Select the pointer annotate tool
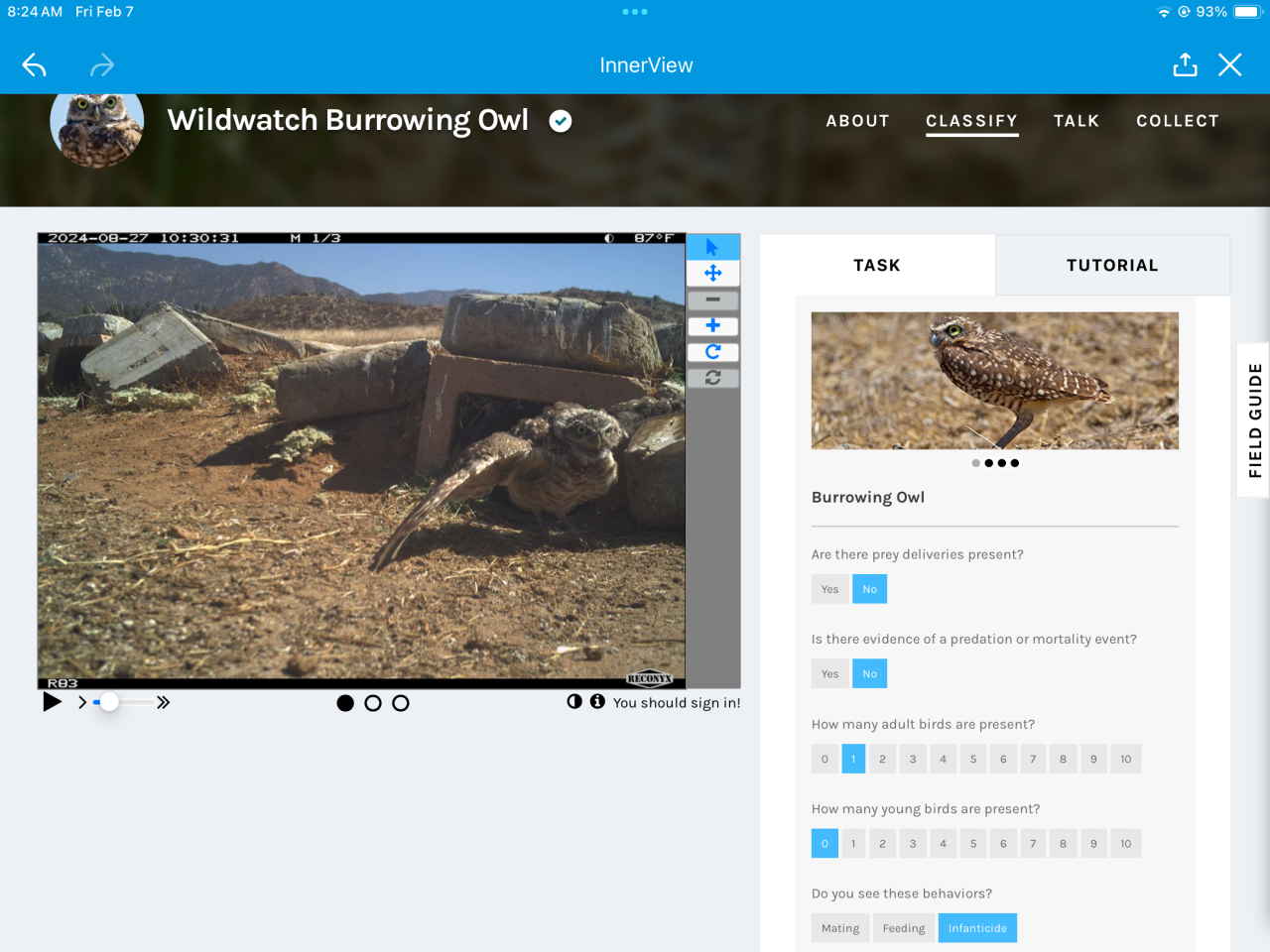Screen dimensions: 1270x952 coord(712,247)
